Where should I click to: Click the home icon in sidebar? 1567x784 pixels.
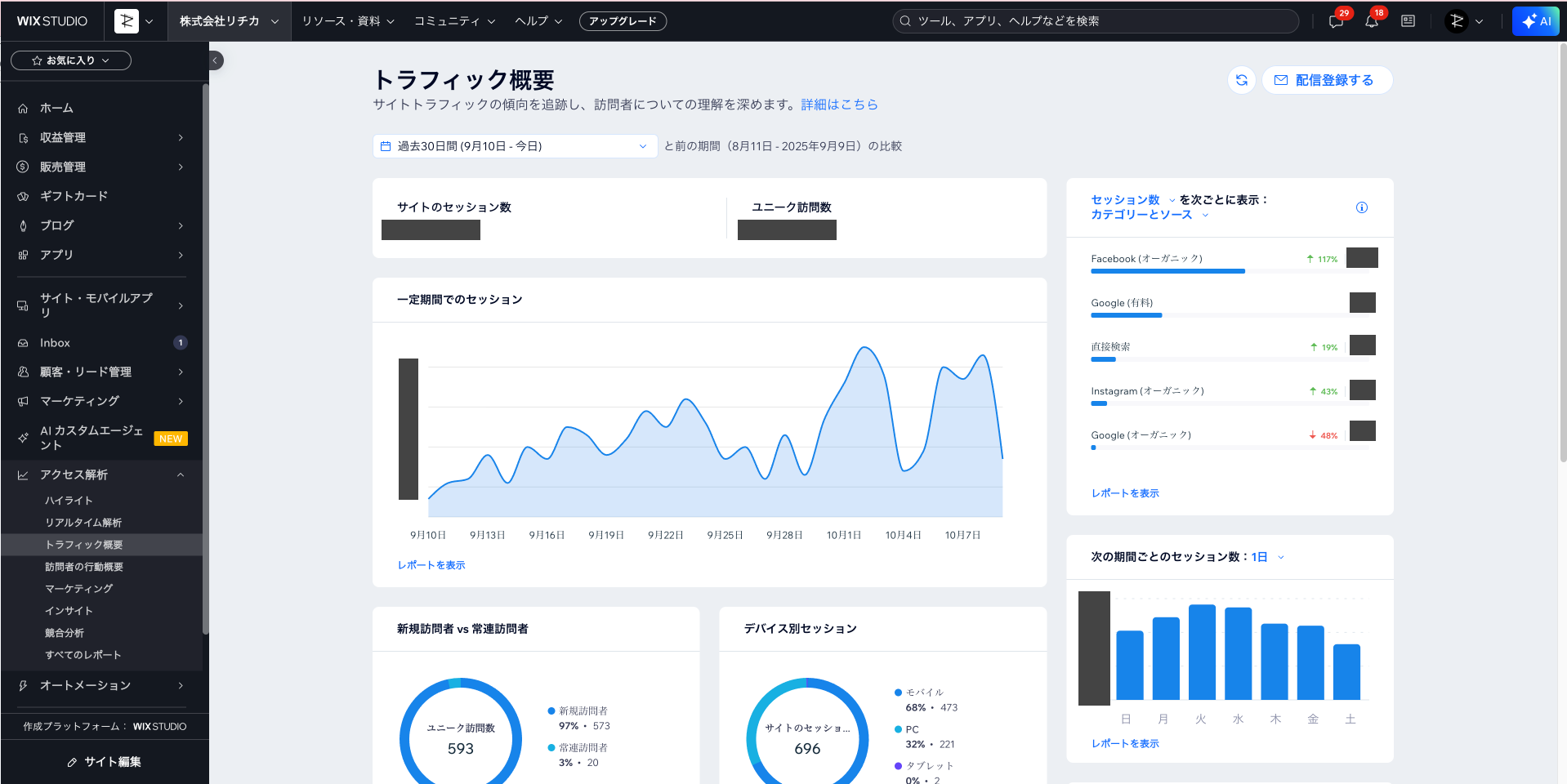(23, 109)
